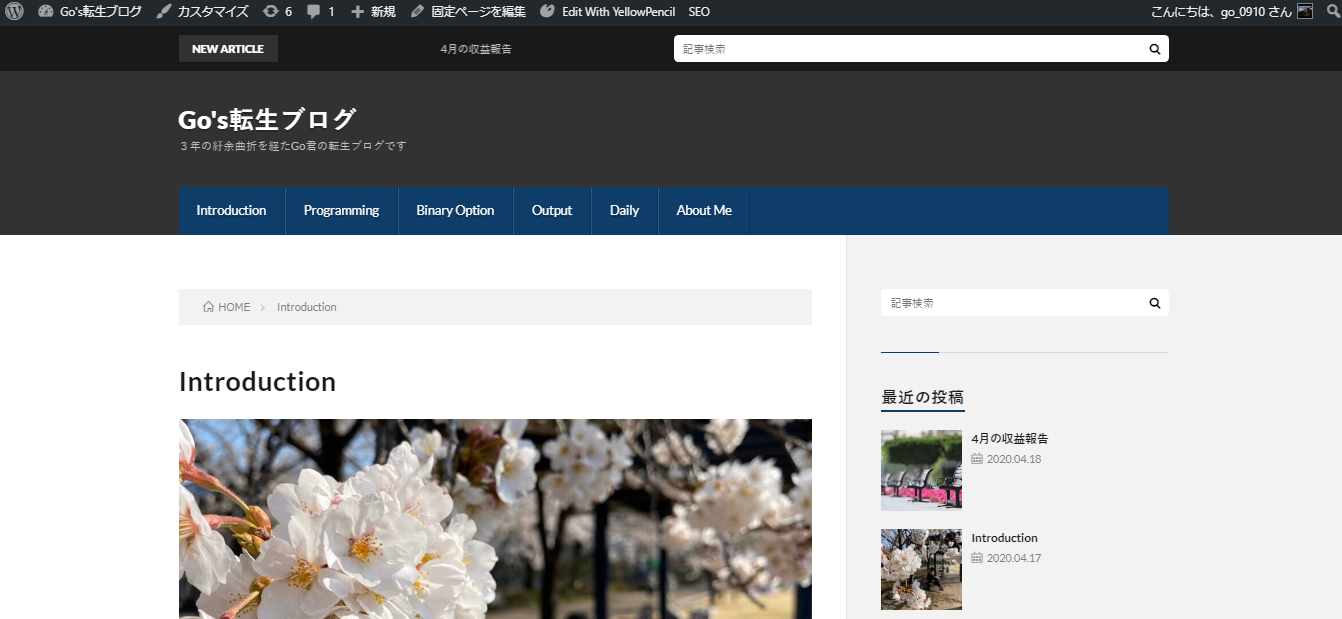The height and width of the screenshot is (619, 1342).
Task: Open Go's転生ブログ admin bar menu
Action: [x=101, y=12]
